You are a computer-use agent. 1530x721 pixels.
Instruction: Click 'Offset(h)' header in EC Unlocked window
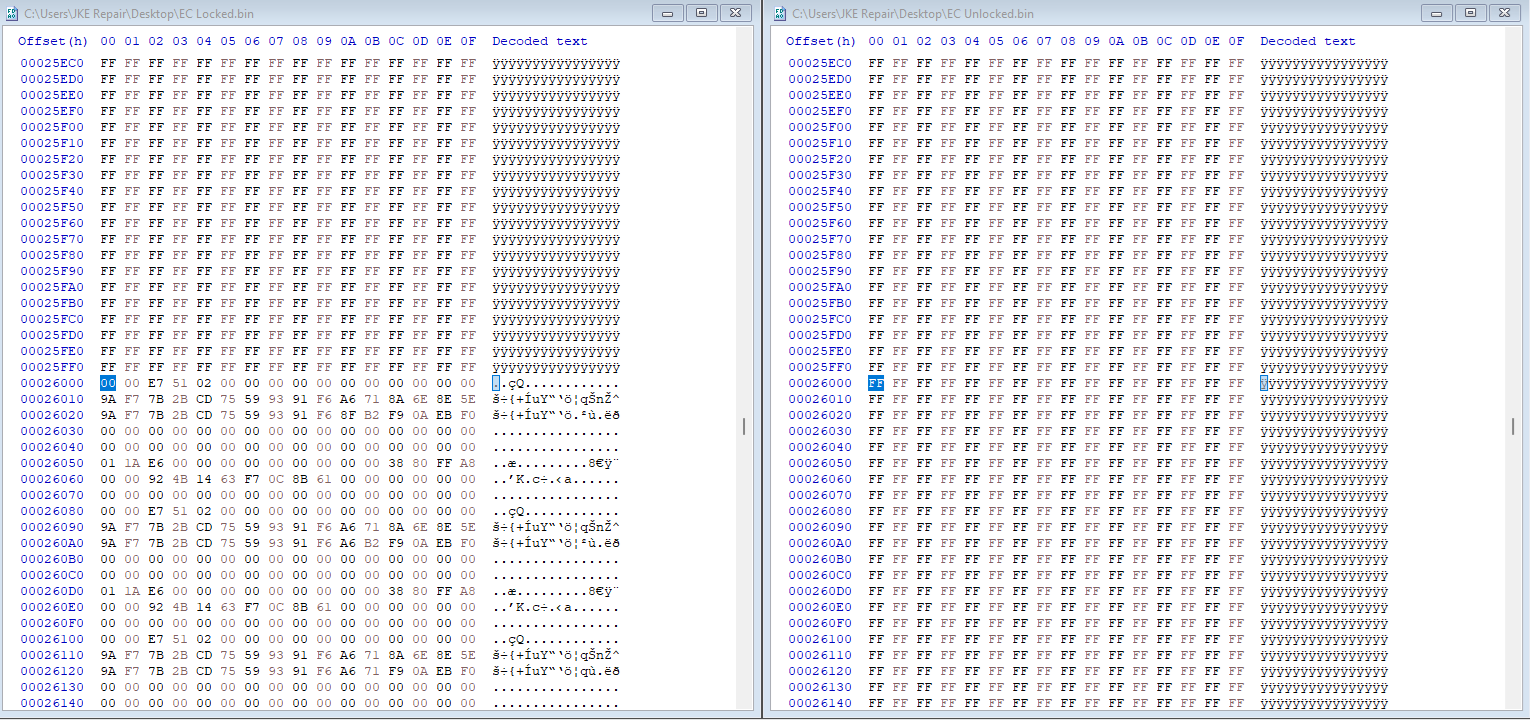(821, 41)
